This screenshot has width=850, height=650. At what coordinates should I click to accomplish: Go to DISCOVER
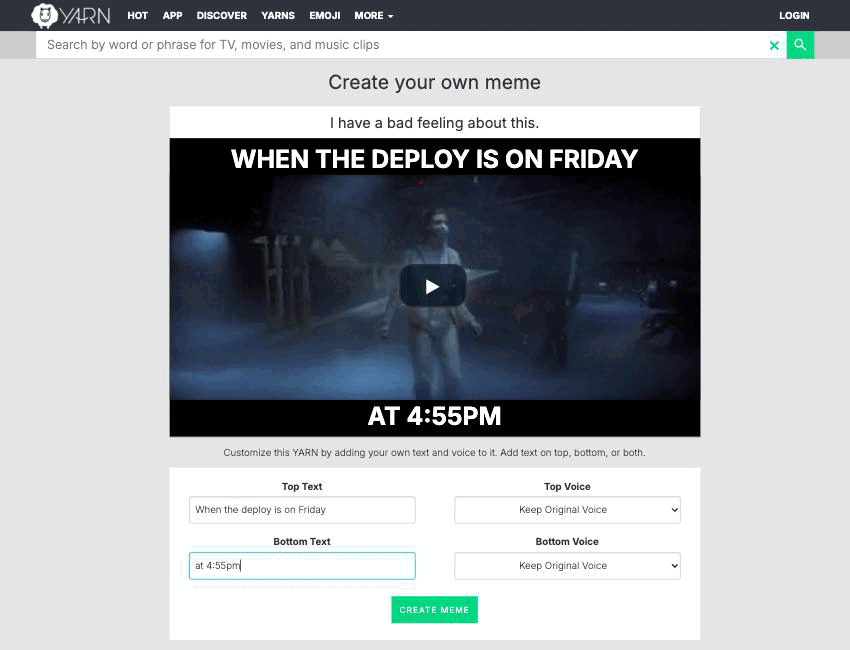pos(222,16)
